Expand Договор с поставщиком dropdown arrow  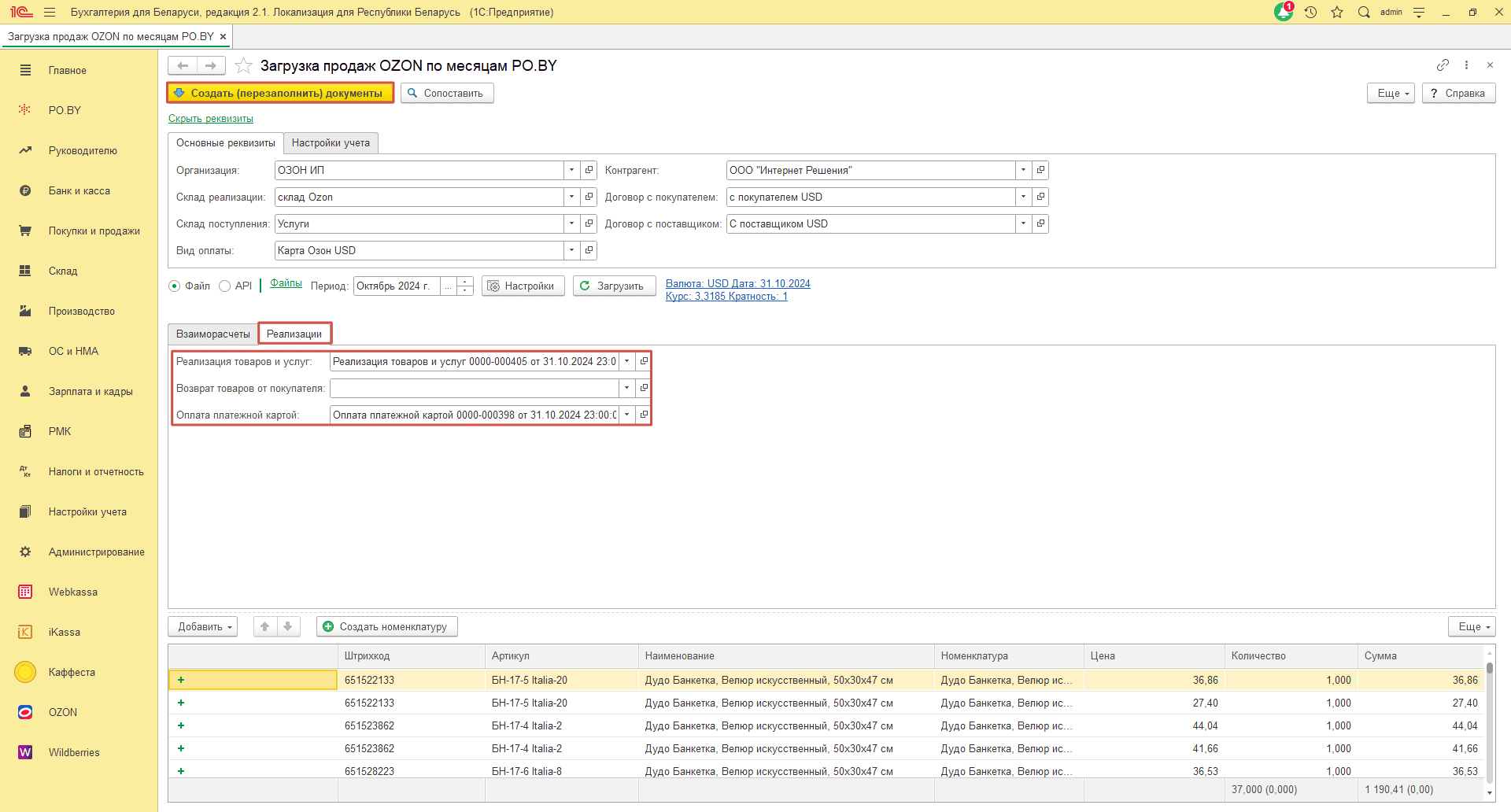(x=1023, y=224)
